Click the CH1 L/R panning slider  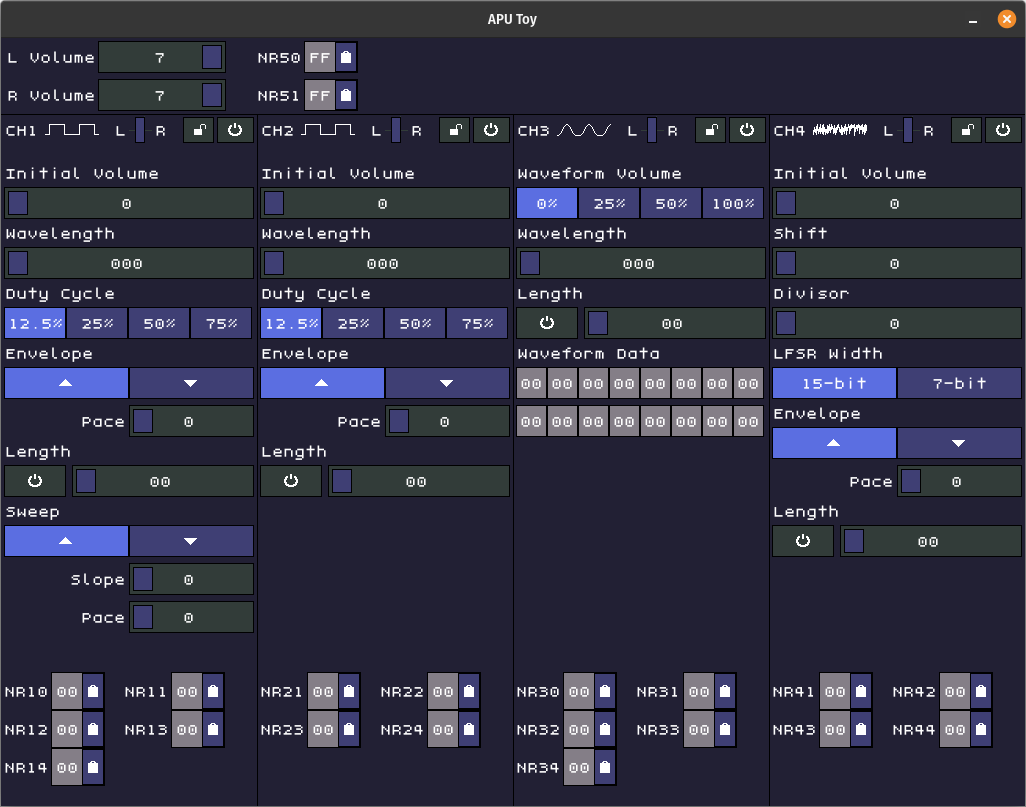tap(140, 130)
